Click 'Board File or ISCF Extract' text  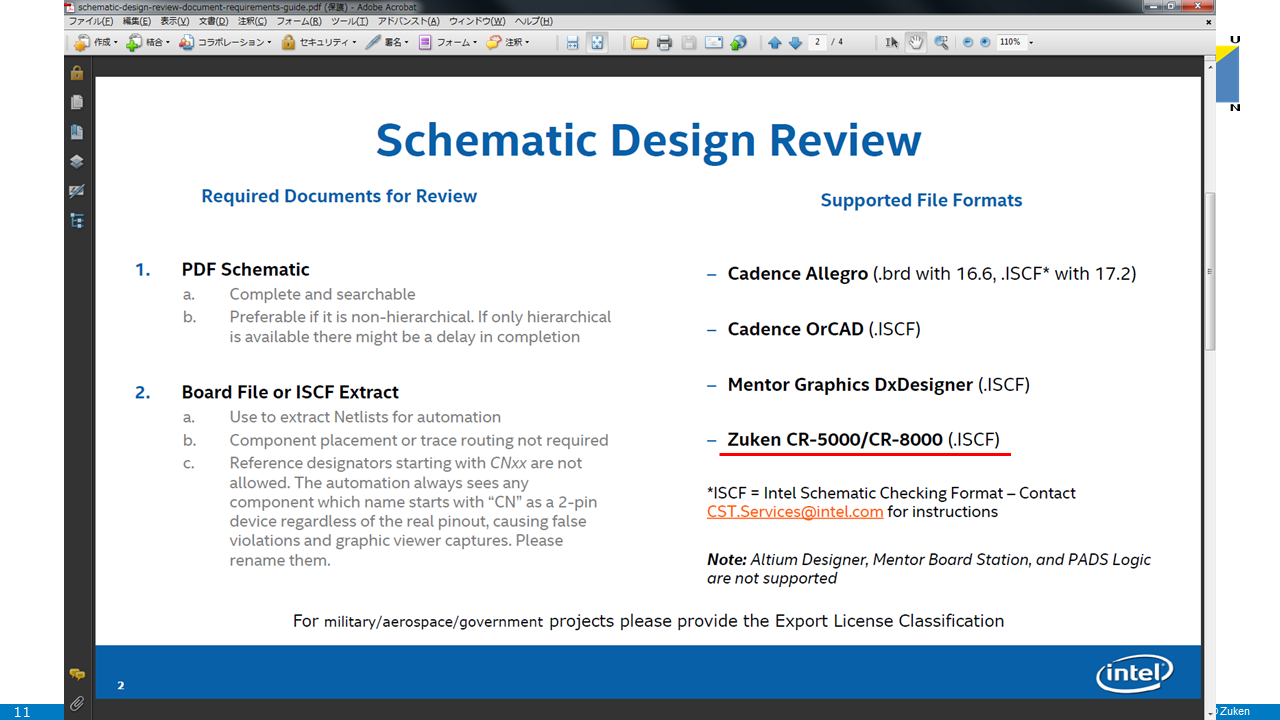(290, 392)
